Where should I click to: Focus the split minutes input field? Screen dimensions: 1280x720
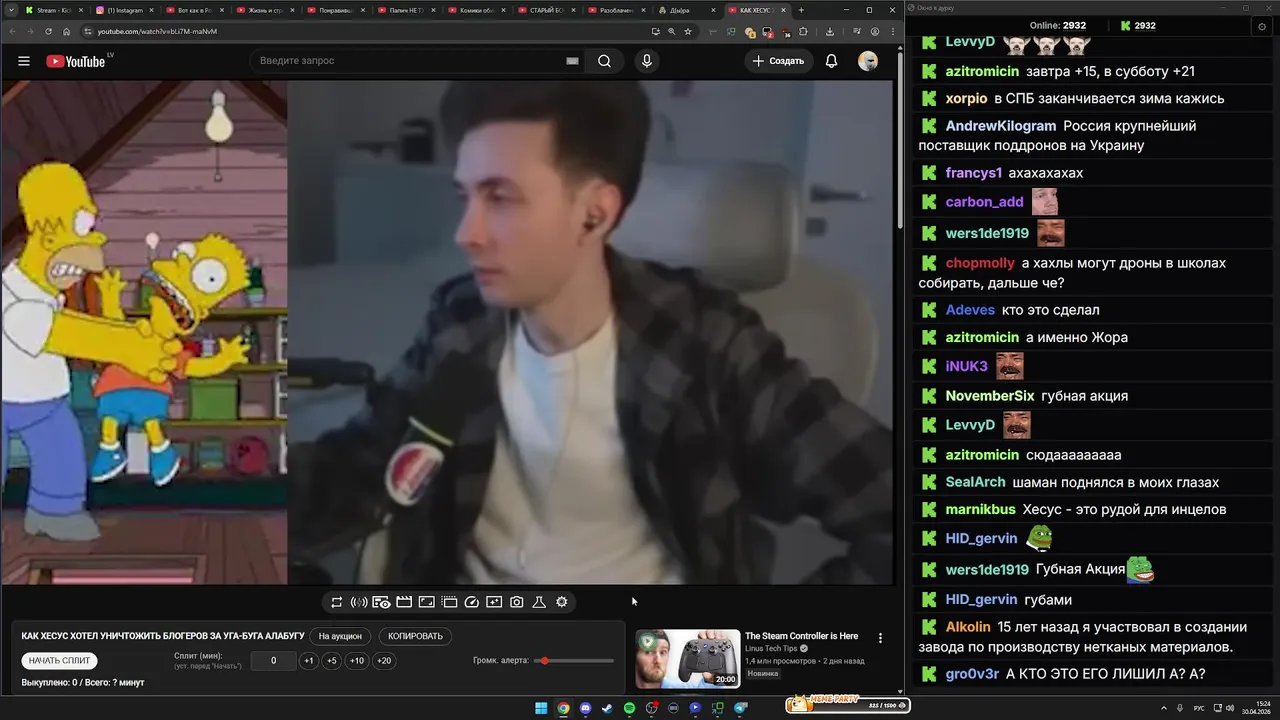273,661
